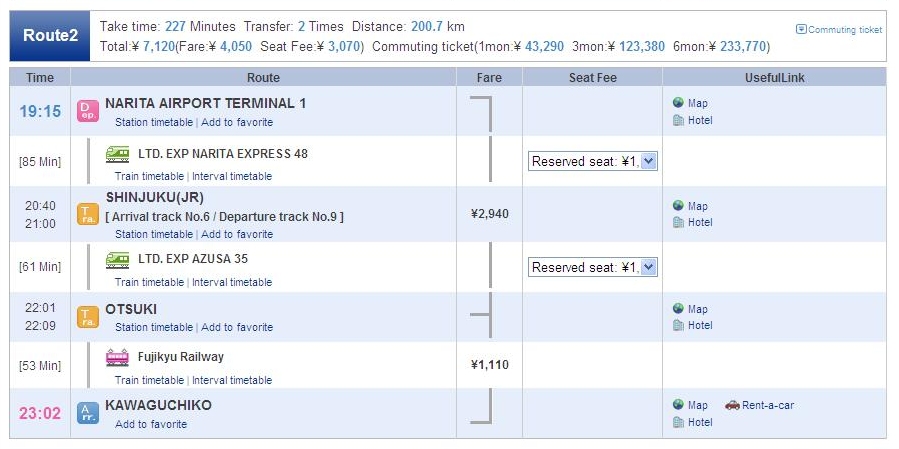Add Kawaguchiko to favorite
Screen dimensions: 899x449
(x=151, y=424)
